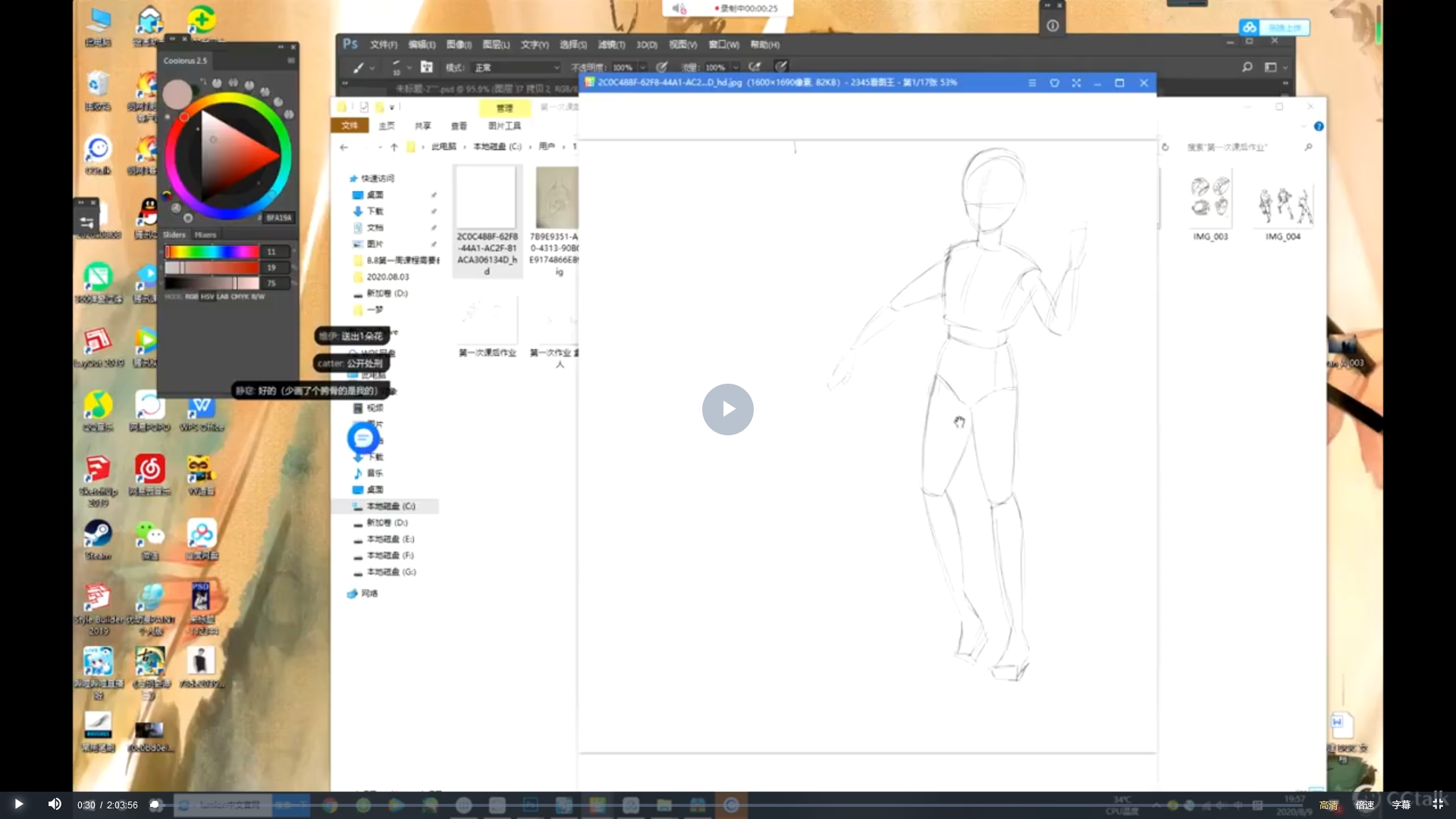The image size is (1456, 819).
Task: Click the hex color field BFA19A
Action: pyautogui.click(x=278, y=218)
